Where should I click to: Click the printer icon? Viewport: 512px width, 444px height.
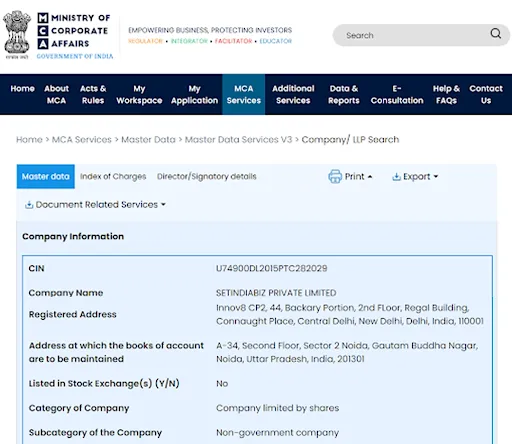(x=335, y=176)
